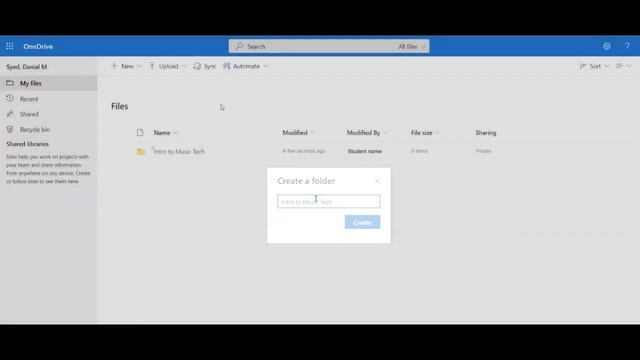This screenshot has width=640, height=360.
Task: Open the view options list icon
Action: point(624,66)
